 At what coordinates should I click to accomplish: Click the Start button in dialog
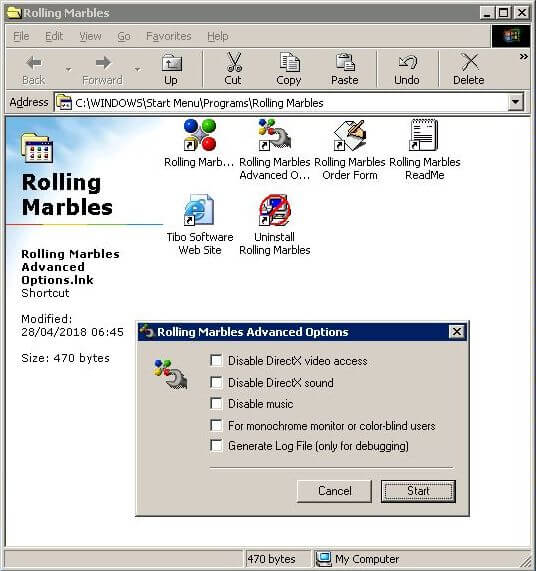[418, 491]
